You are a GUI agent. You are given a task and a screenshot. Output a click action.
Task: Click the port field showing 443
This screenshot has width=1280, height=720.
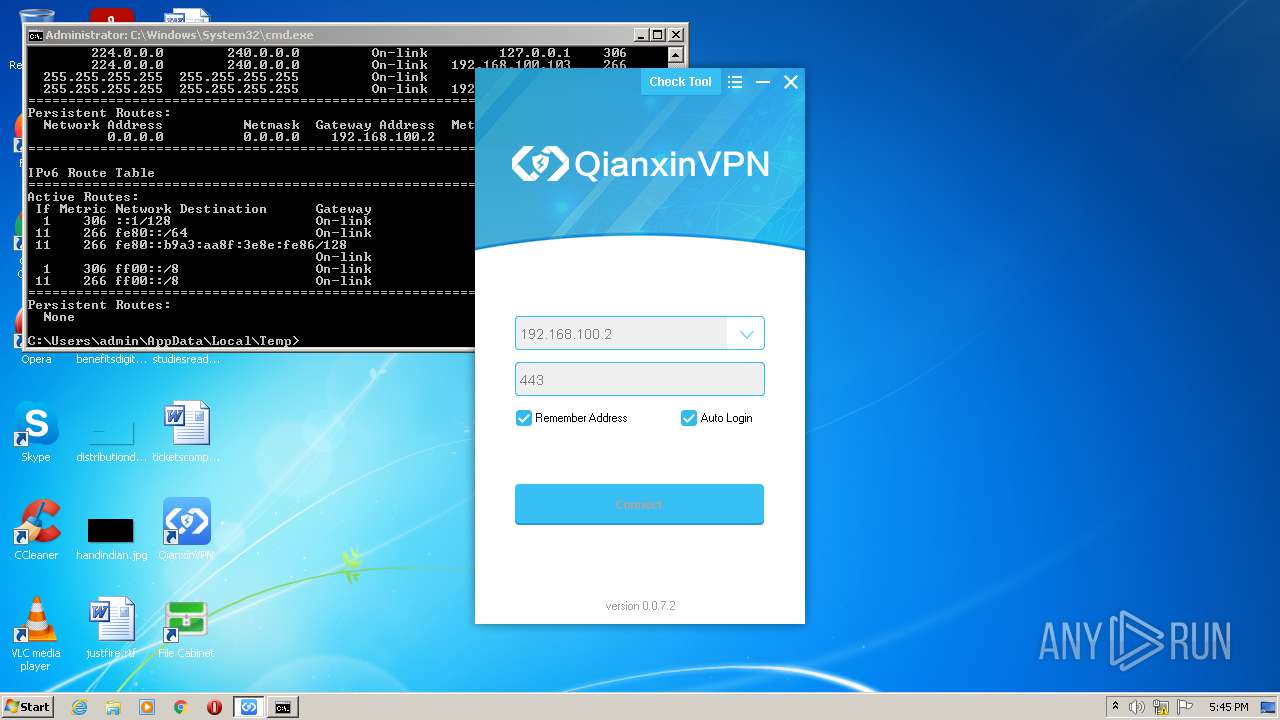pyautogui.click(x=640, y=380)
